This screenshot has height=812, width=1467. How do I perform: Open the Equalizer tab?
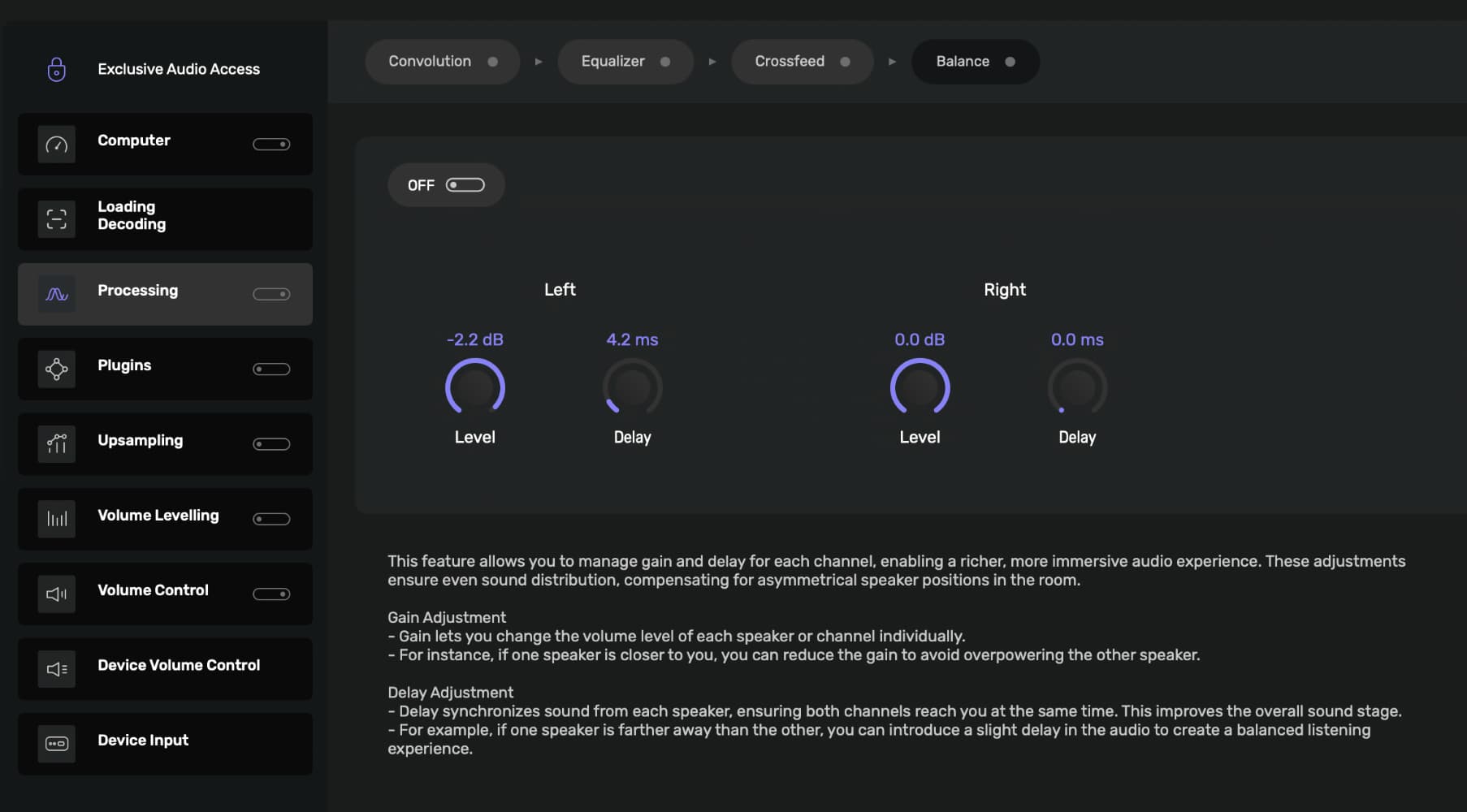click(625, 62)
